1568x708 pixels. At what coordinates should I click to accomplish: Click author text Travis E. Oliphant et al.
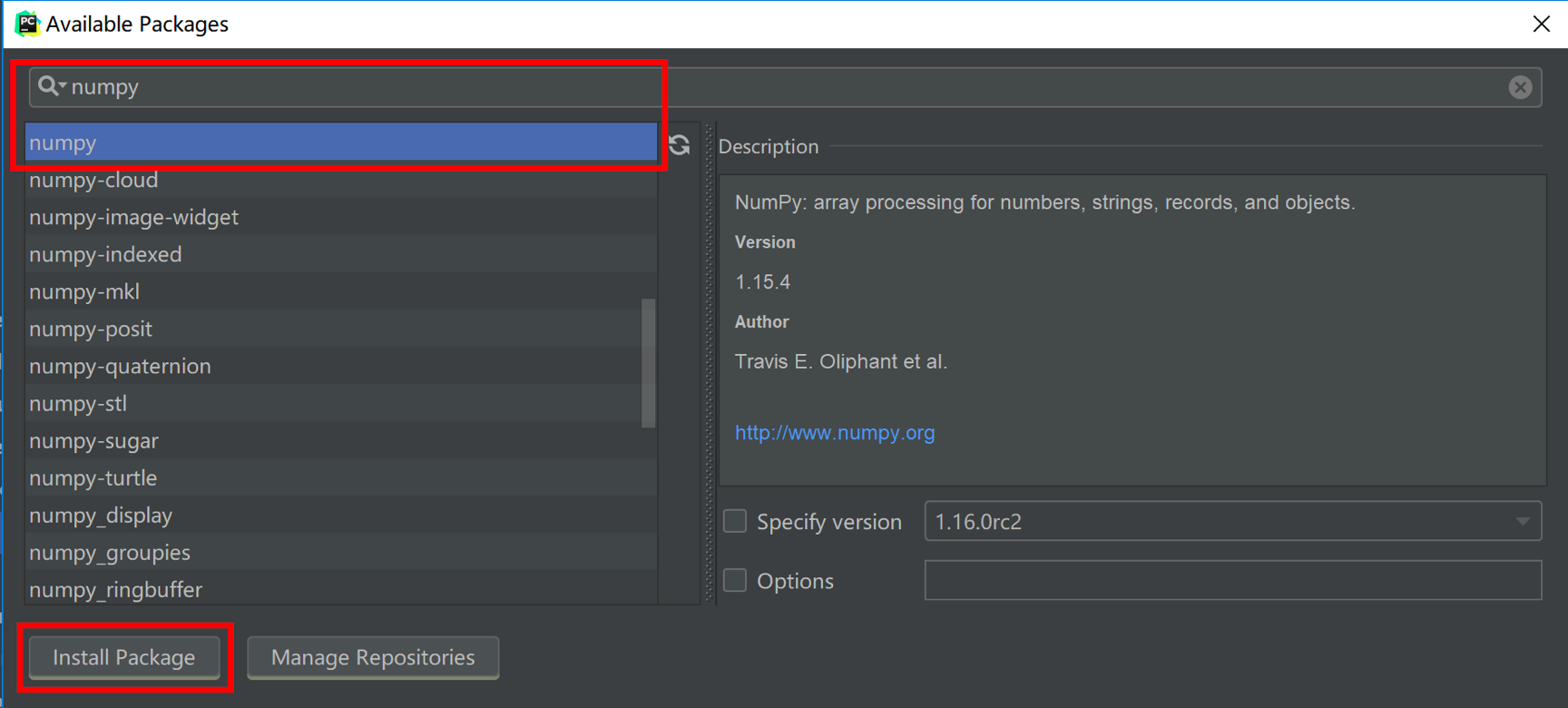click(841, 361)
